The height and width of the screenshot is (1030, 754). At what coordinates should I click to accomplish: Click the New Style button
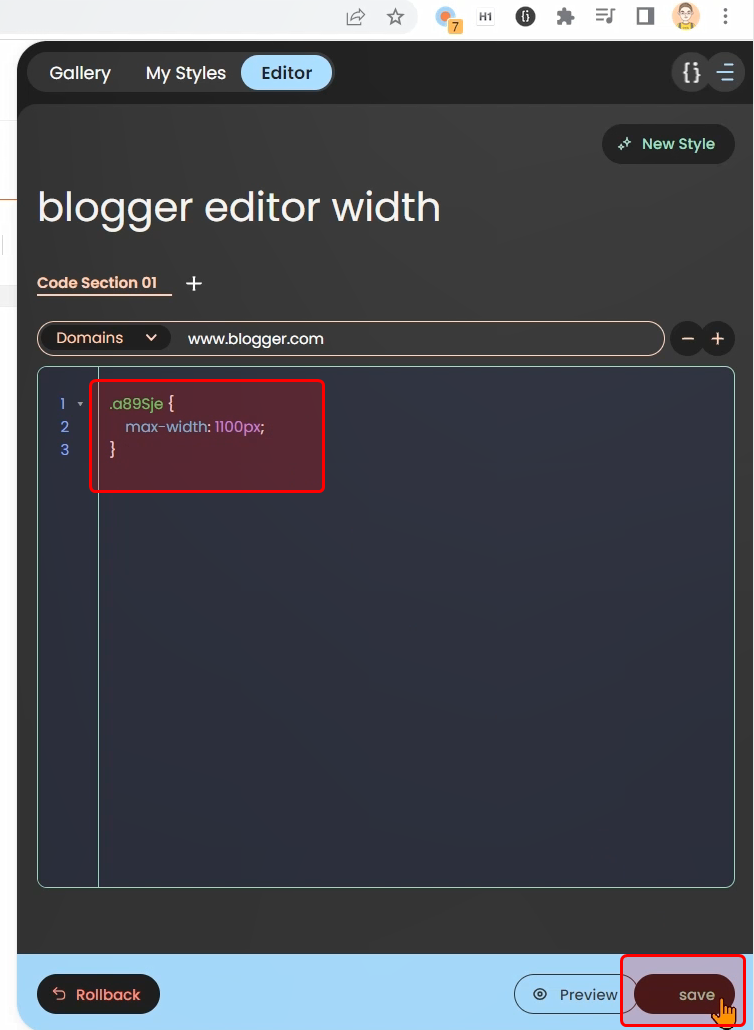(667, 144)
